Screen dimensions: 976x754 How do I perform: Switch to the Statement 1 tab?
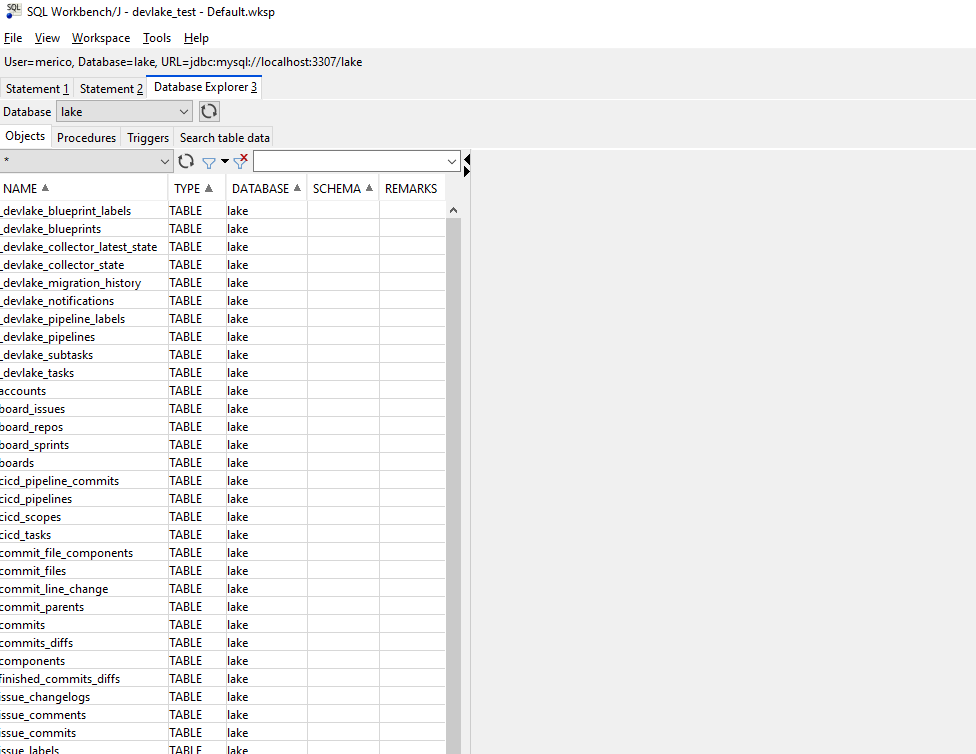(37, 88)
